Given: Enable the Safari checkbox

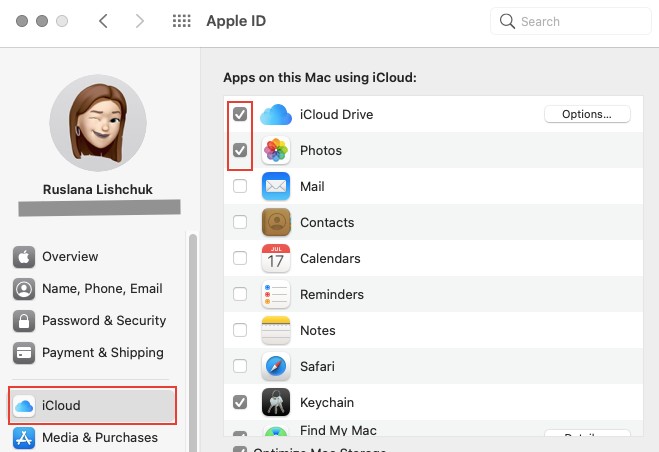Looking at the screenshot, I should click(240, 366).
